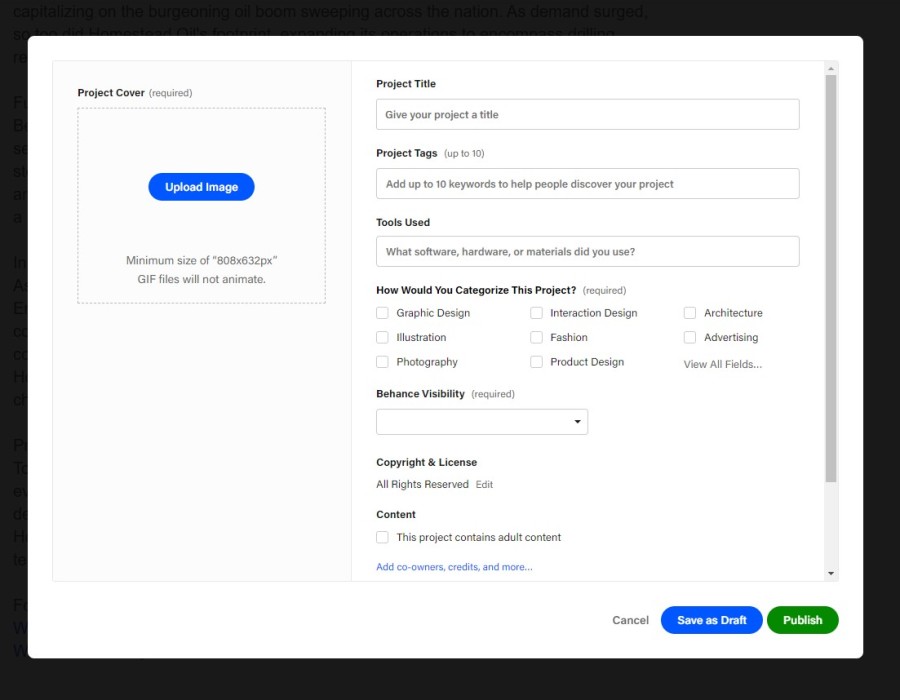Click Save as Draft button
Screen dimensions: 900x700
pyautogui.click(x=711, y=620)
